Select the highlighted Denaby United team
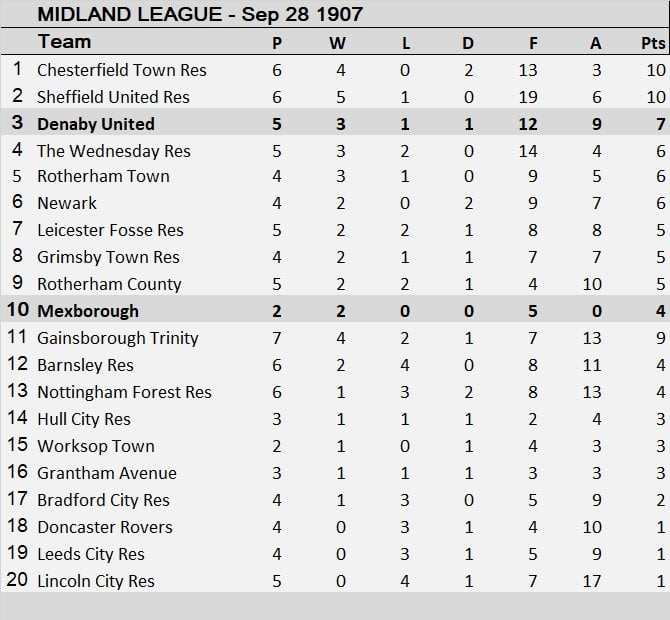 [96, 124]
